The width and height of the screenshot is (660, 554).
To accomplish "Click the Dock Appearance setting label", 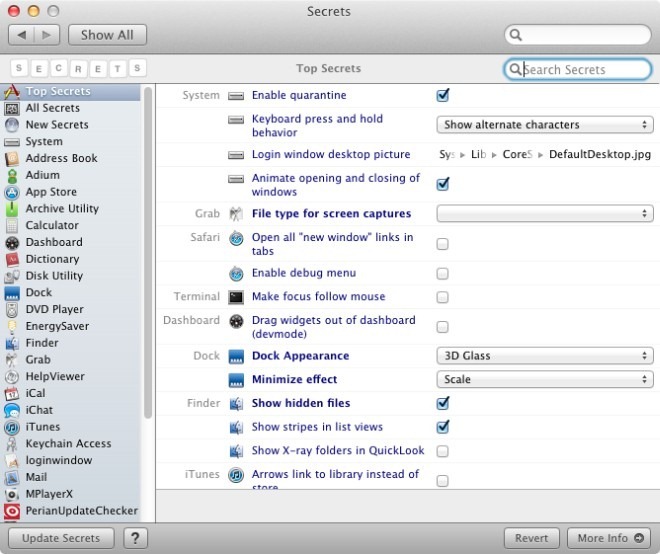I will [301, 356].
